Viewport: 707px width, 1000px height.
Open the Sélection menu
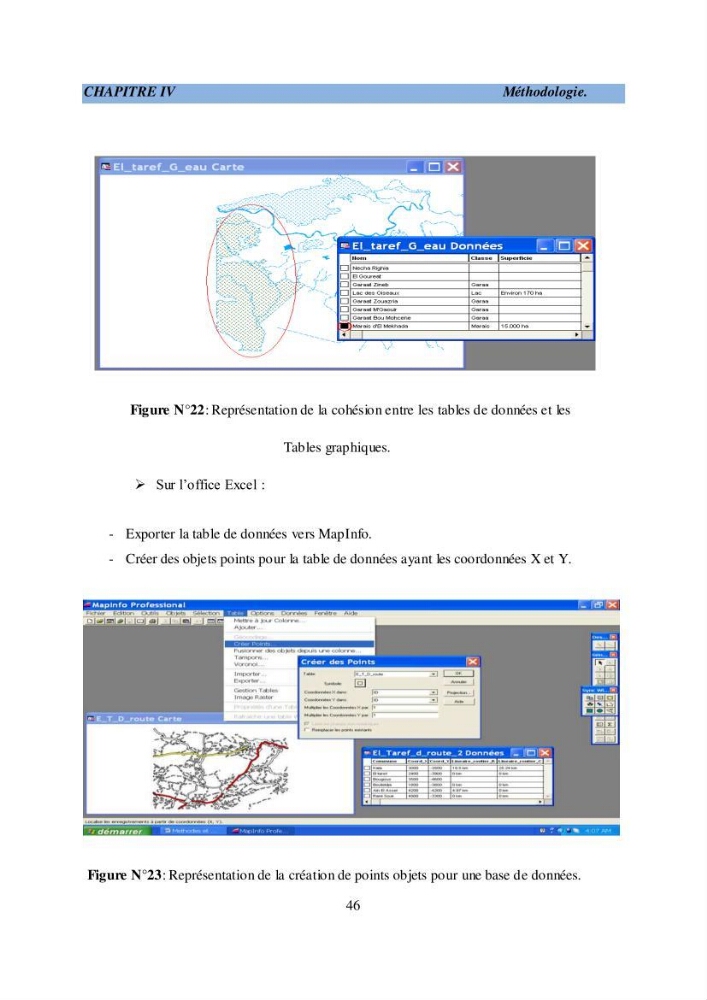coord(206,613)
